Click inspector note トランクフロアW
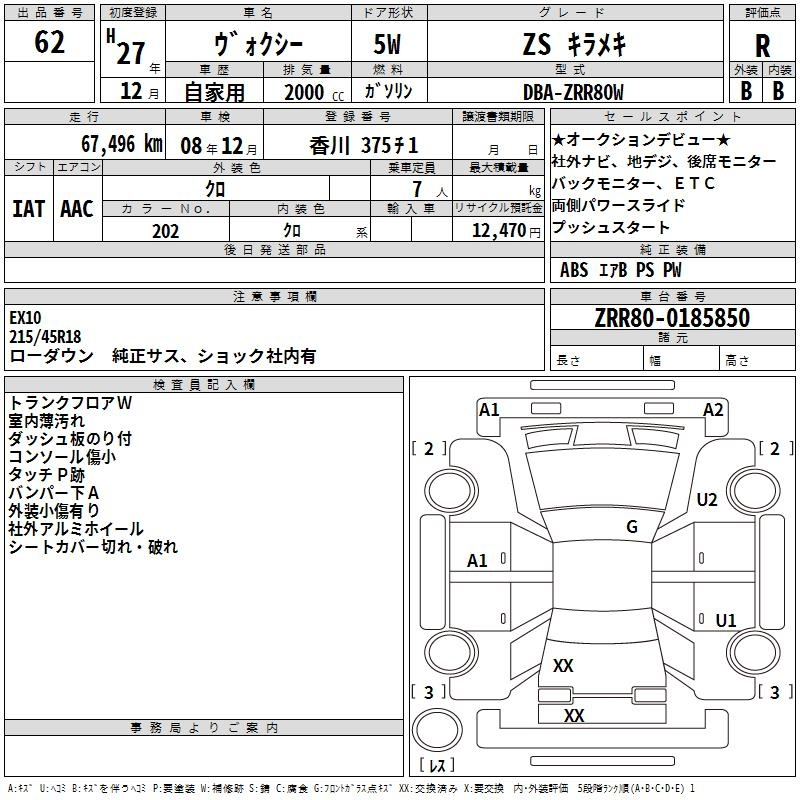 point(70,403)
